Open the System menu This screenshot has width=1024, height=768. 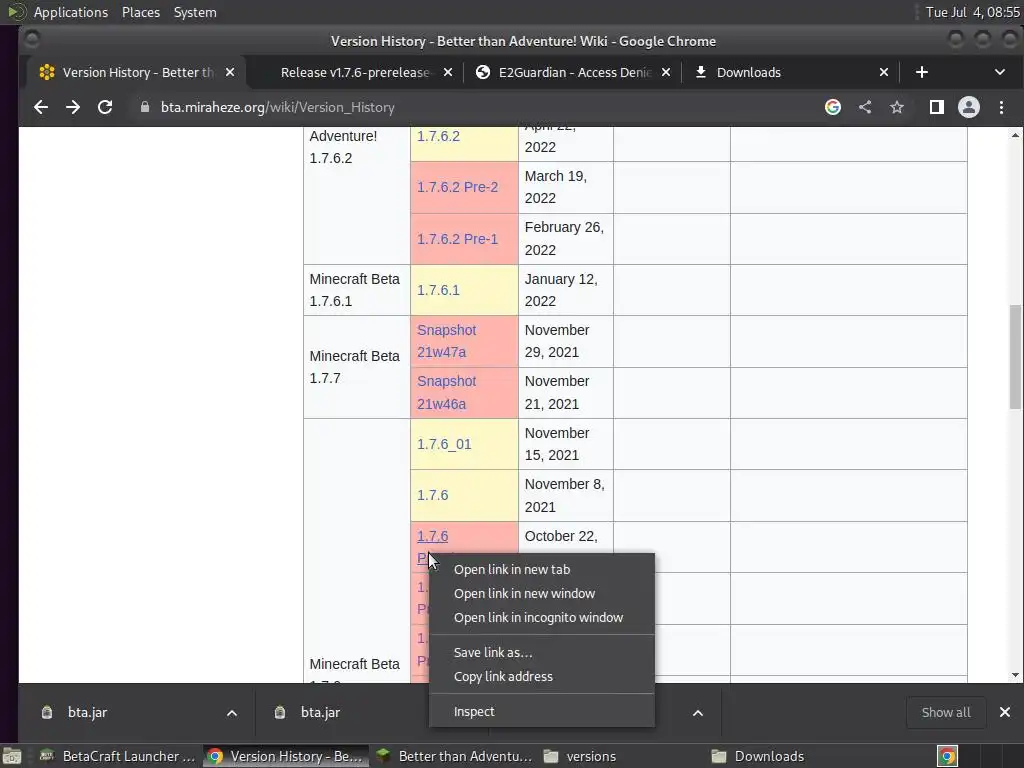pyautogui.click(x=195, y=12)
